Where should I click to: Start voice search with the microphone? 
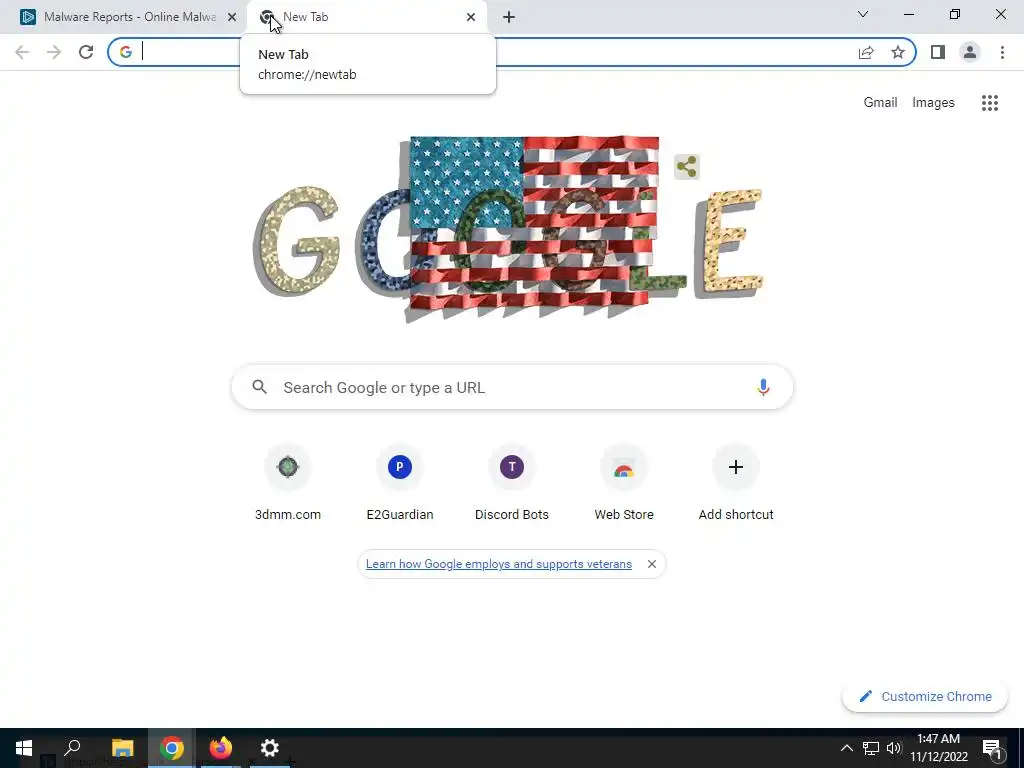[x=763, y=387]
